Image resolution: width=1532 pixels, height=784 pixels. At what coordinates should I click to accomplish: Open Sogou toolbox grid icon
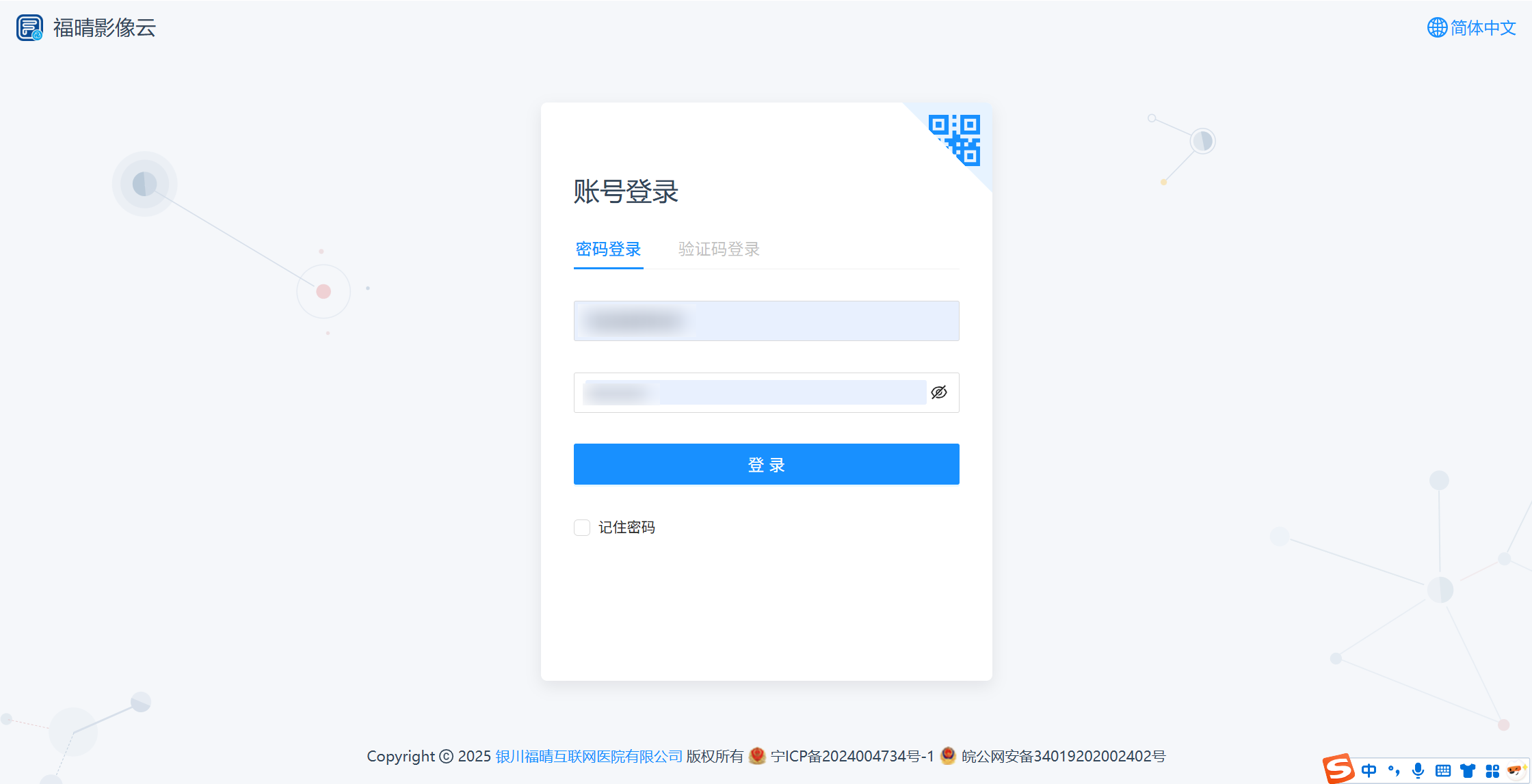pyautogui.click(x=1492, y=771)
